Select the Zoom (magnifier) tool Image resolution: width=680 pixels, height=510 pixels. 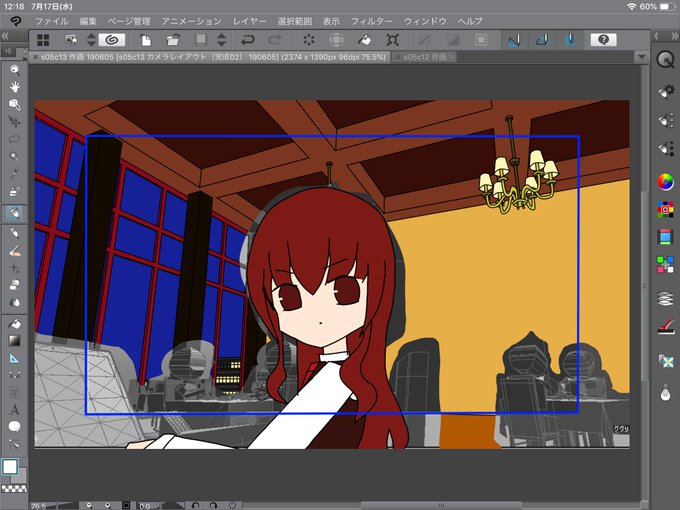15,70
